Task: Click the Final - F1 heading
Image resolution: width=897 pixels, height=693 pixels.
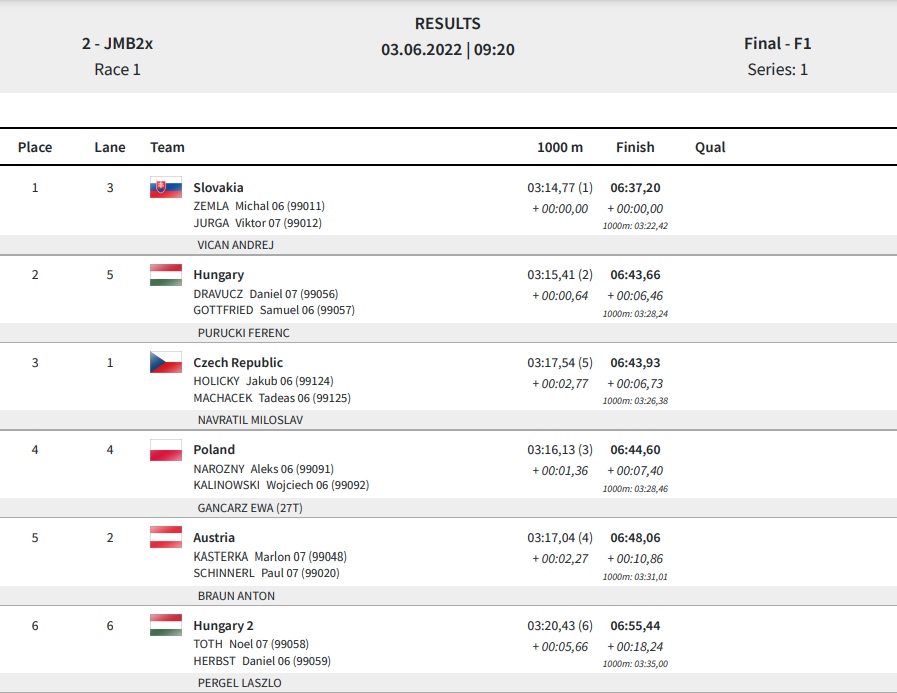Action: click(x=777, y=43)
